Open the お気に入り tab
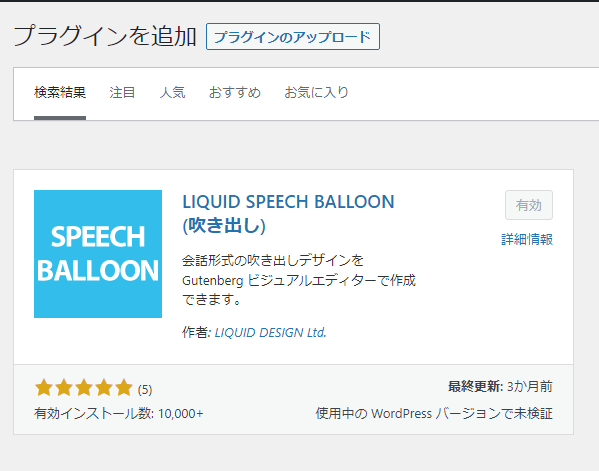 pos(316,92)
